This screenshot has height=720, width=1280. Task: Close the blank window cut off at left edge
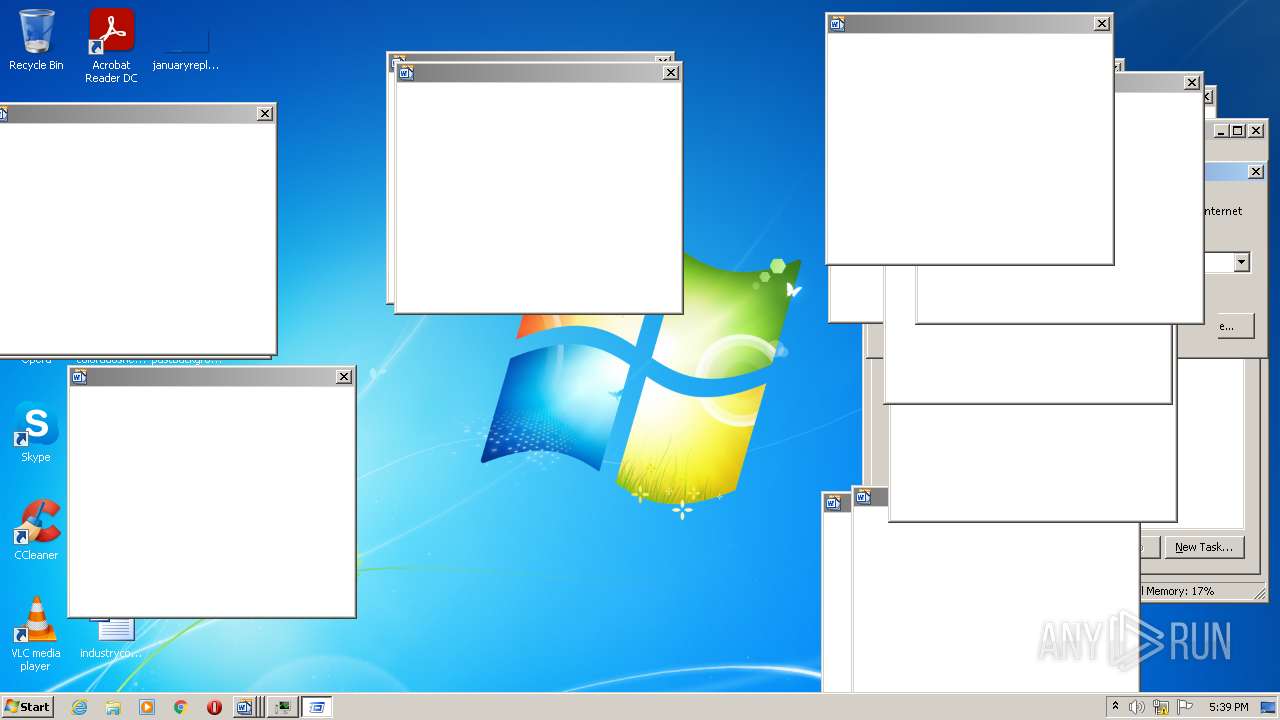point(265,114)
